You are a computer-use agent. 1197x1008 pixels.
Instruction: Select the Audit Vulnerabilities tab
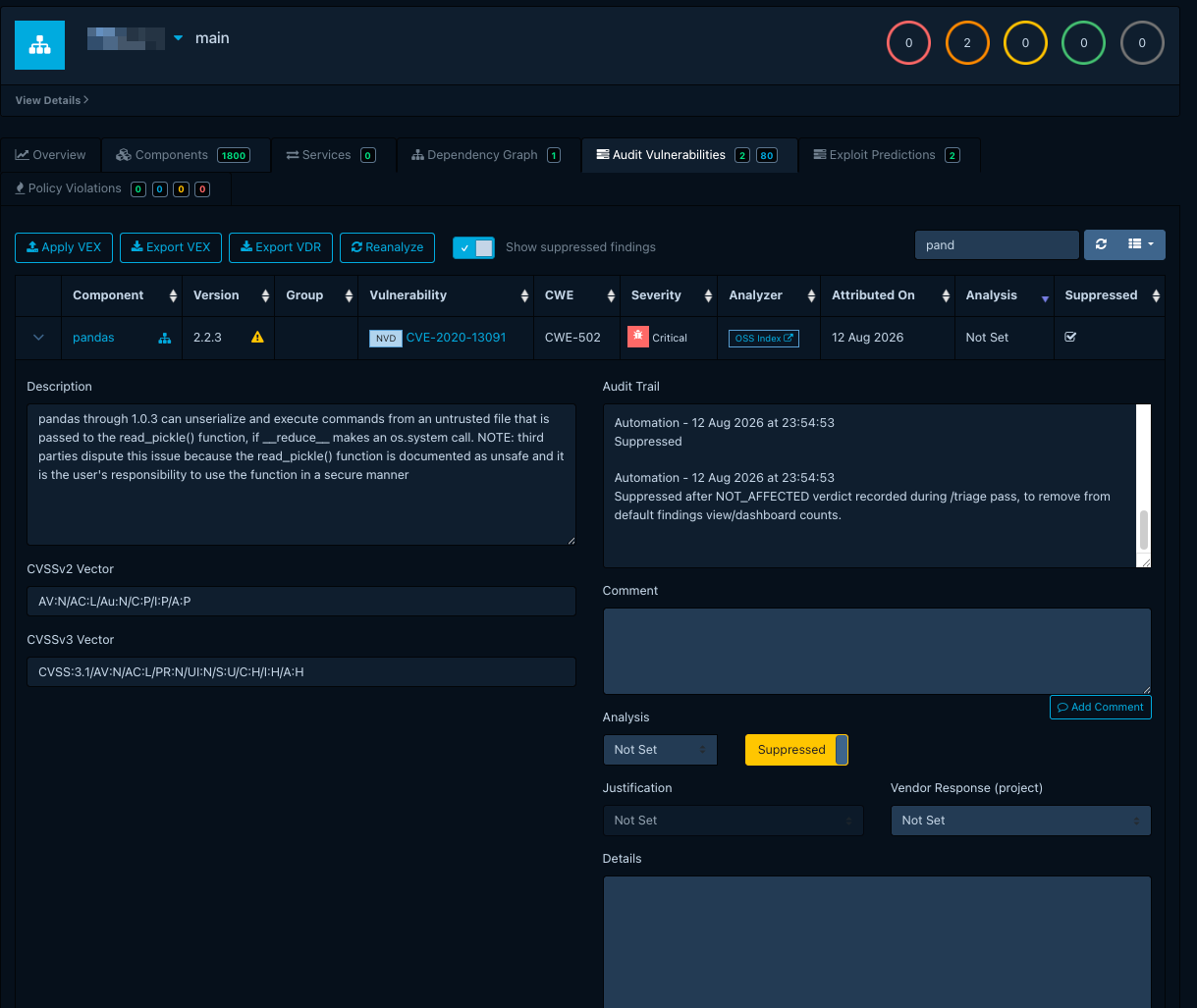pos(687,155)
